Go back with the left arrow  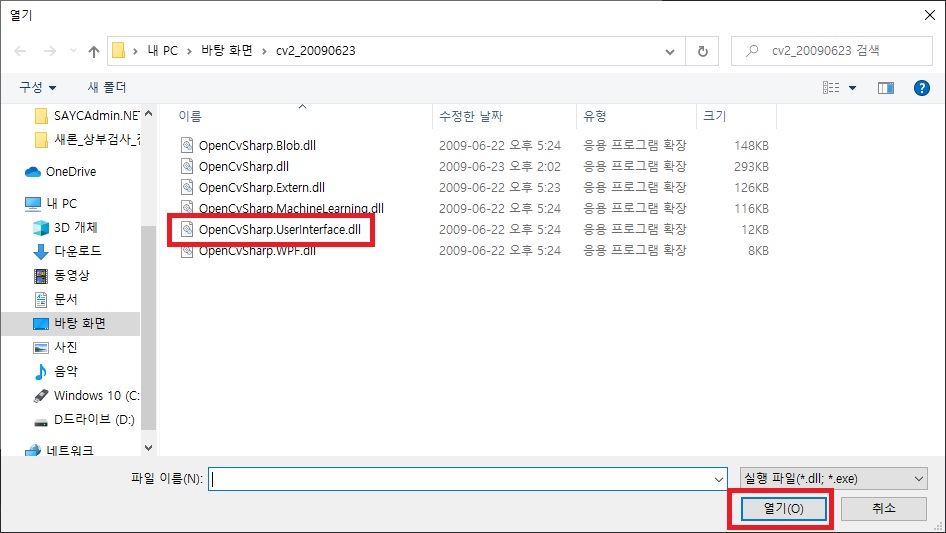click(x=20, y=51)
